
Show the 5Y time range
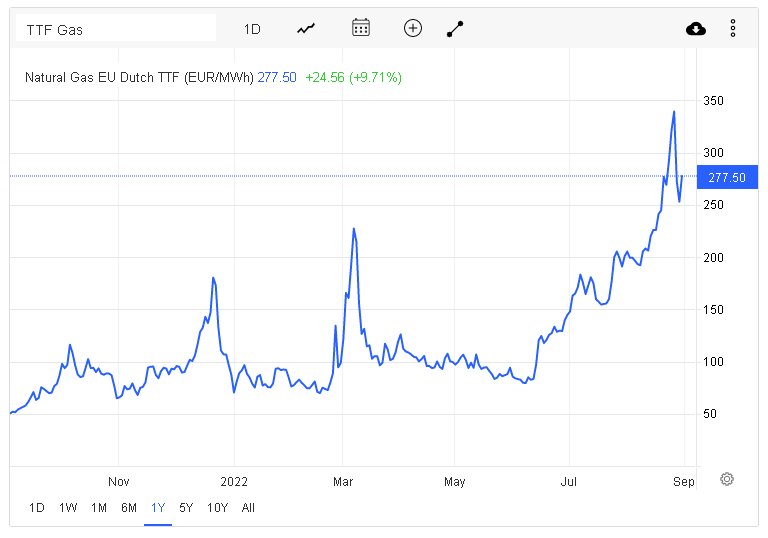click(x=186, y=508)
